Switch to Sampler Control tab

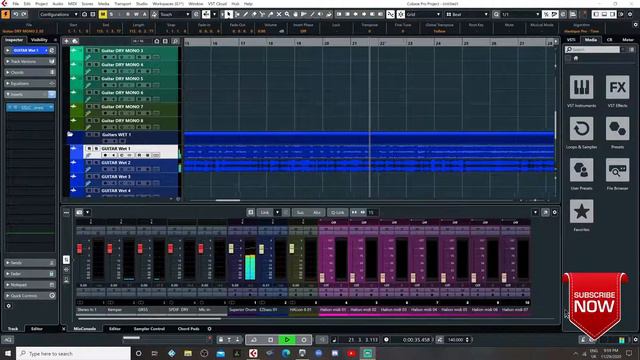pyautogui.click(x=149, y=329)
